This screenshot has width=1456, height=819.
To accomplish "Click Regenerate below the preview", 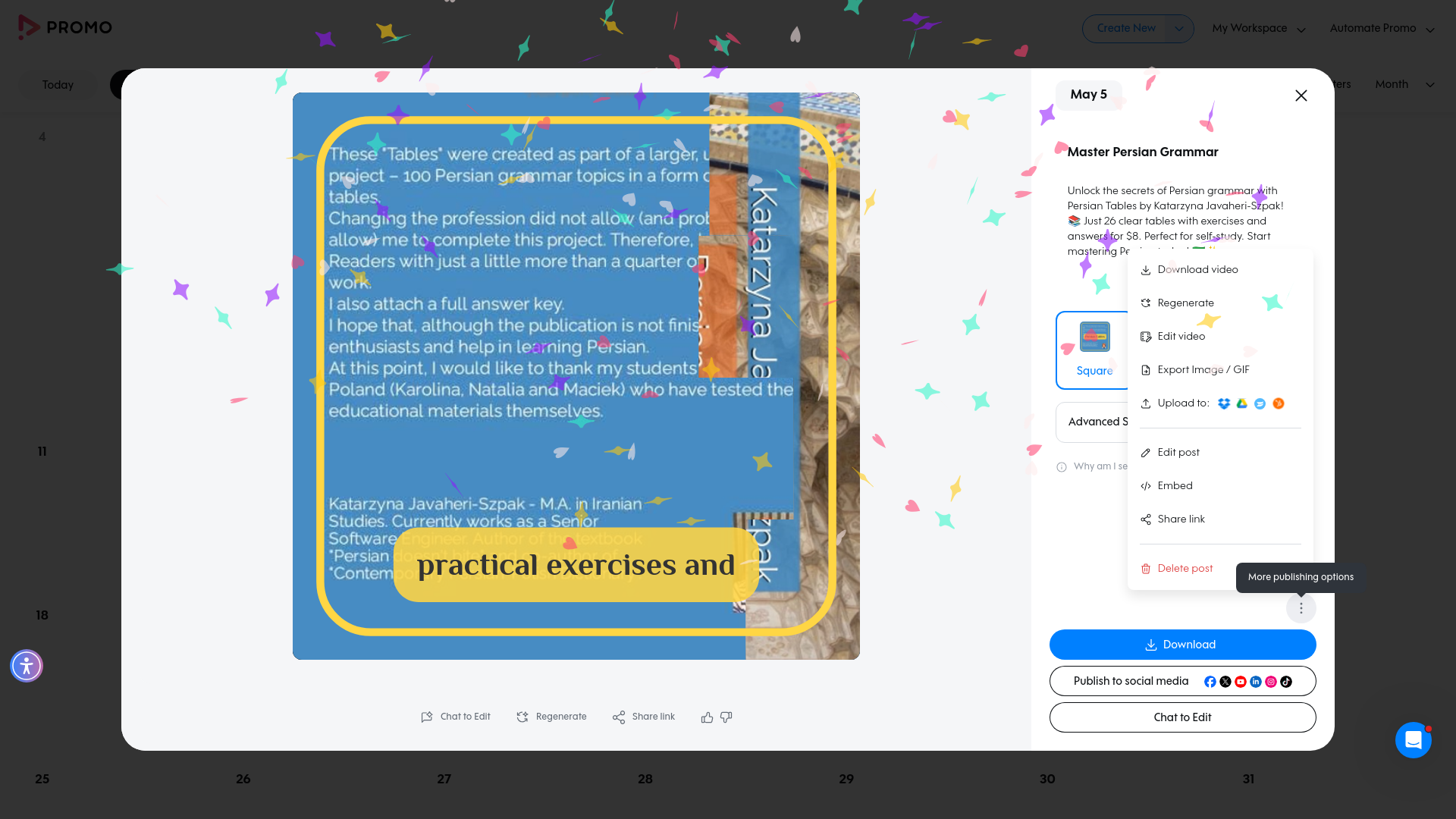I will (x=551, y=717).
